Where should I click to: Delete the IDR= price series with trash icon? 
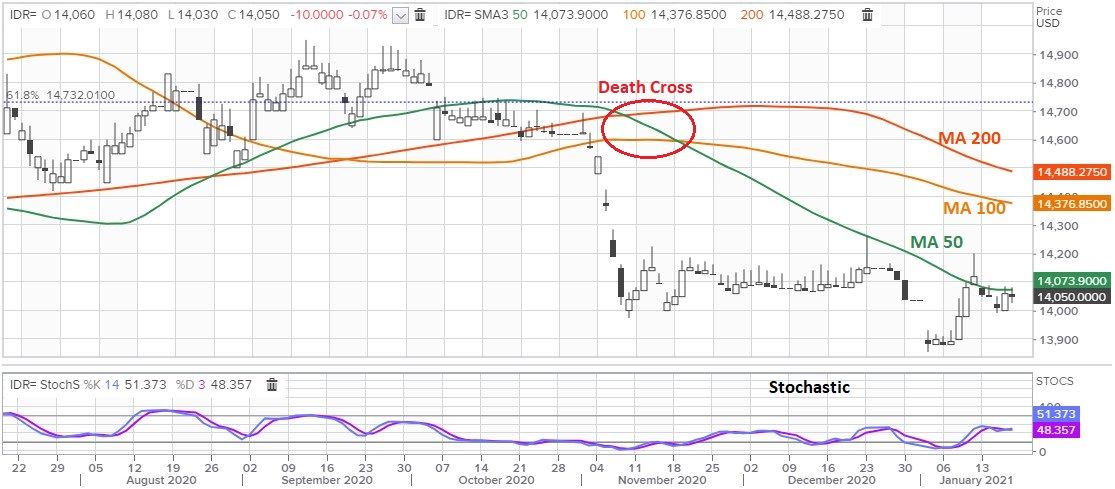[x=420, y=14]
